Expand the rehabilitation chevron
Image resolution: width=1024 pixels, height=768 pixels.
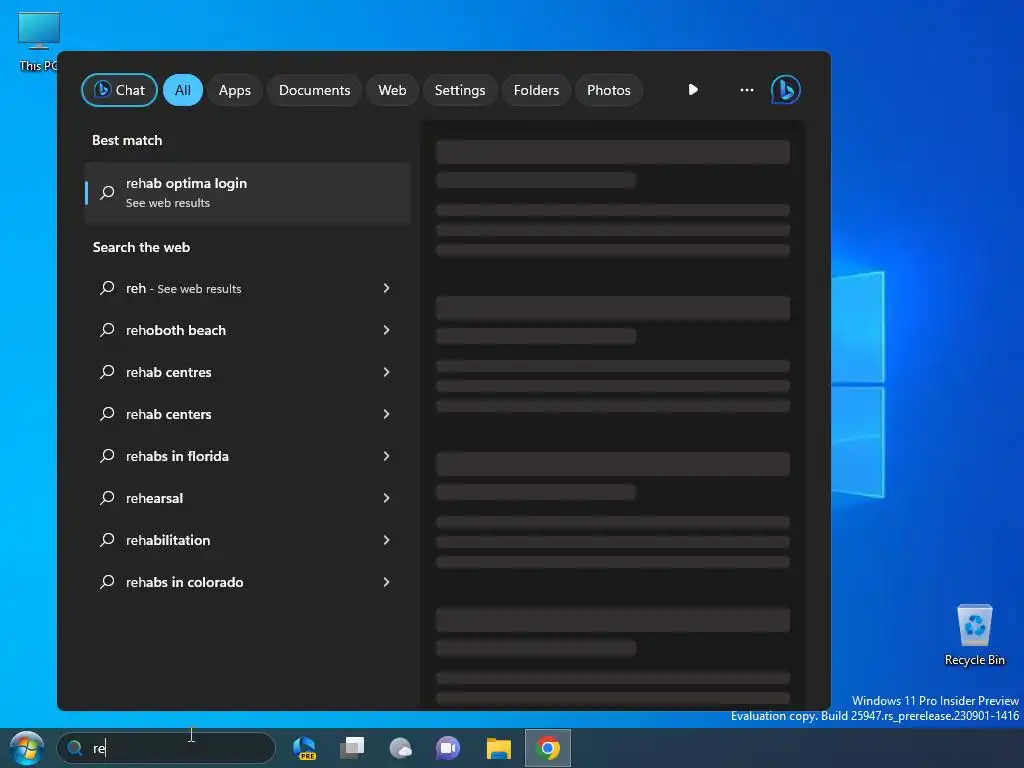point(387,540)
